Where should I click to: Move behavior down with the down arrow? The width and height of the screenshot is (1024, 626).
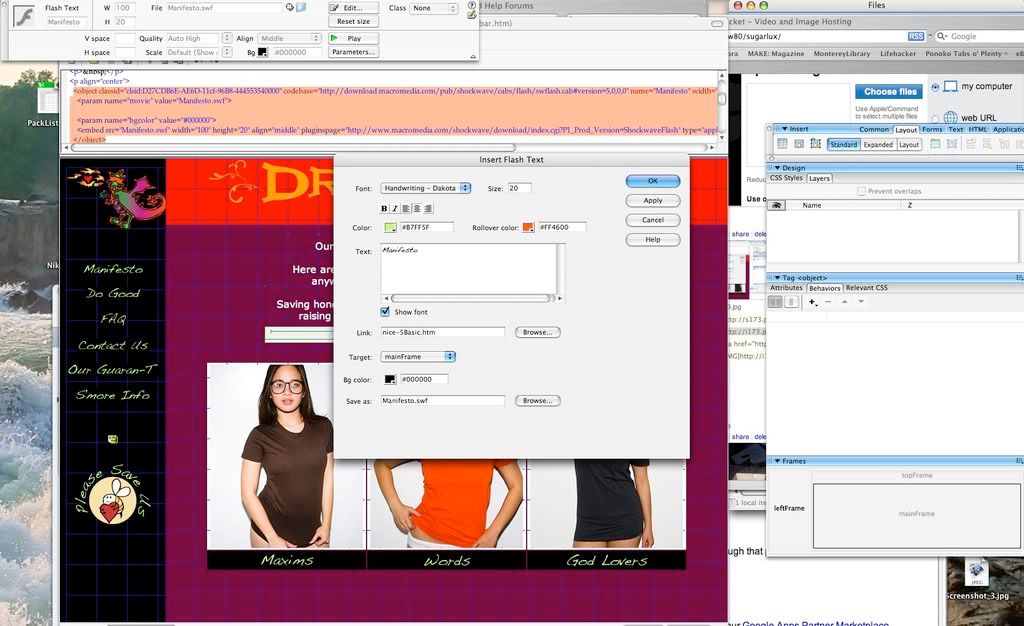861,302
